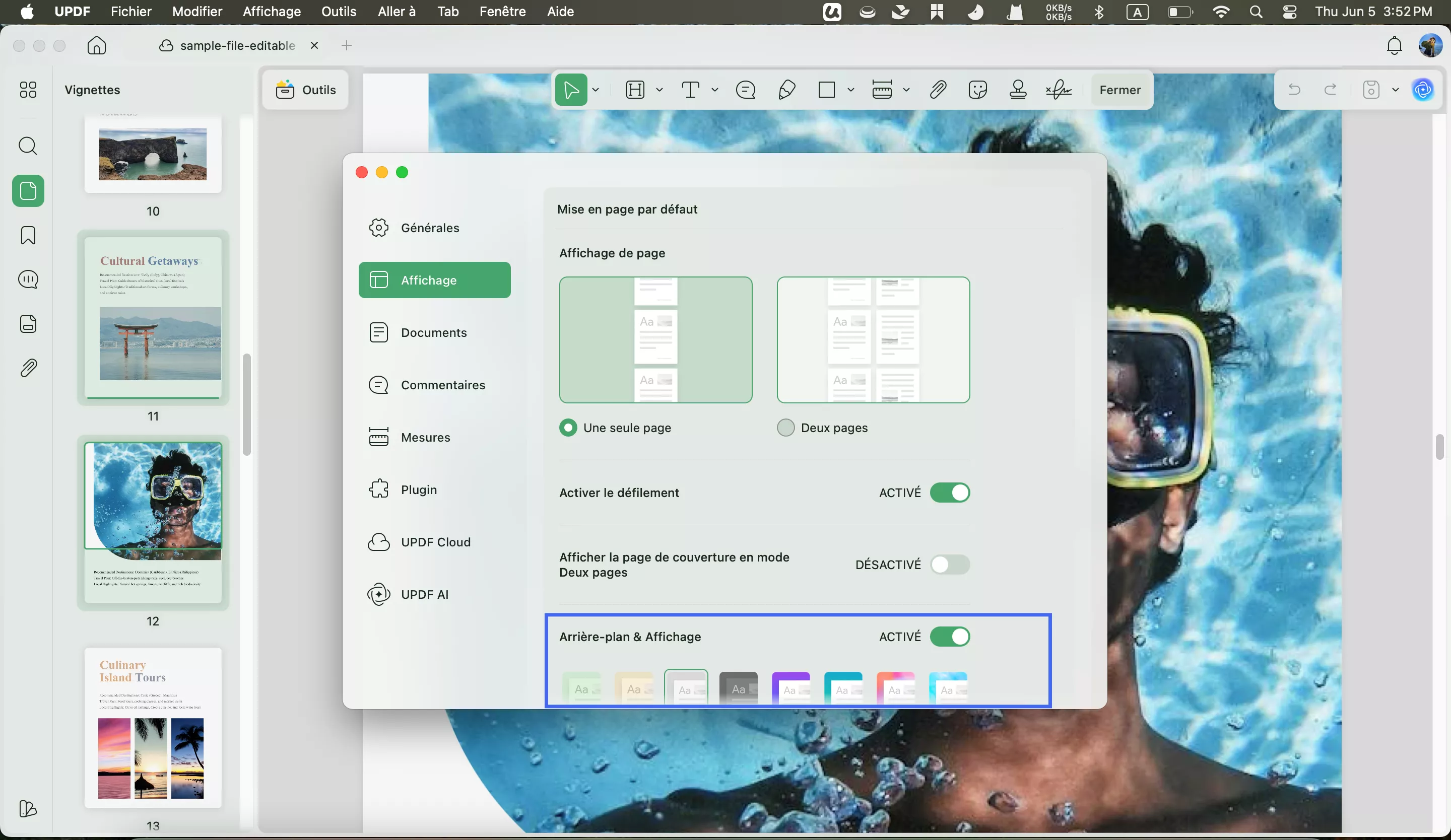
Task: Expand the highlight tool dropdown arrow
Action: click(659, 90)
